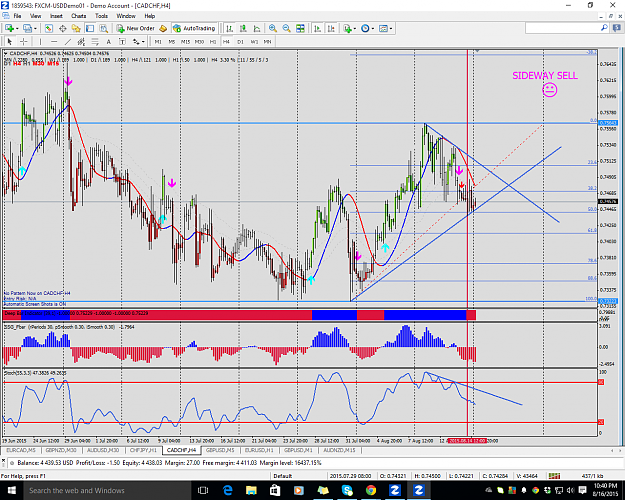Select Draw Trendline tool
This screenshot has height=500, width=625.
(x=68, y=41)
